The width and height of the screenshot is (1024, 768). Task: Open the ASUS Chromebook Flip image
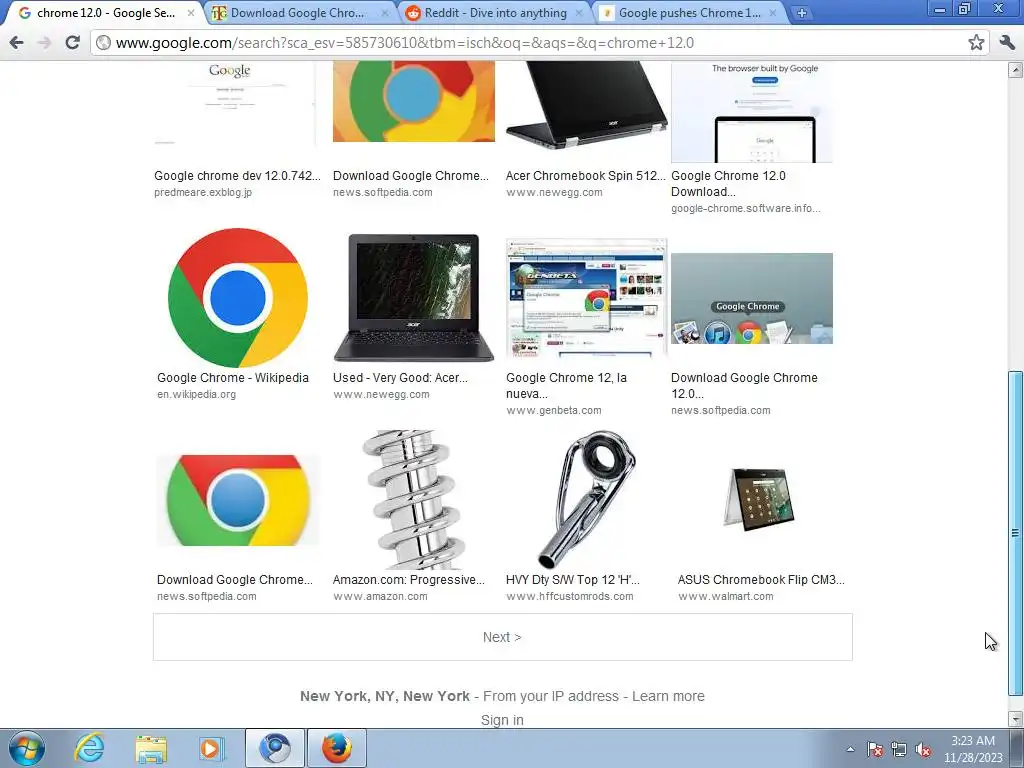(760, 498)
